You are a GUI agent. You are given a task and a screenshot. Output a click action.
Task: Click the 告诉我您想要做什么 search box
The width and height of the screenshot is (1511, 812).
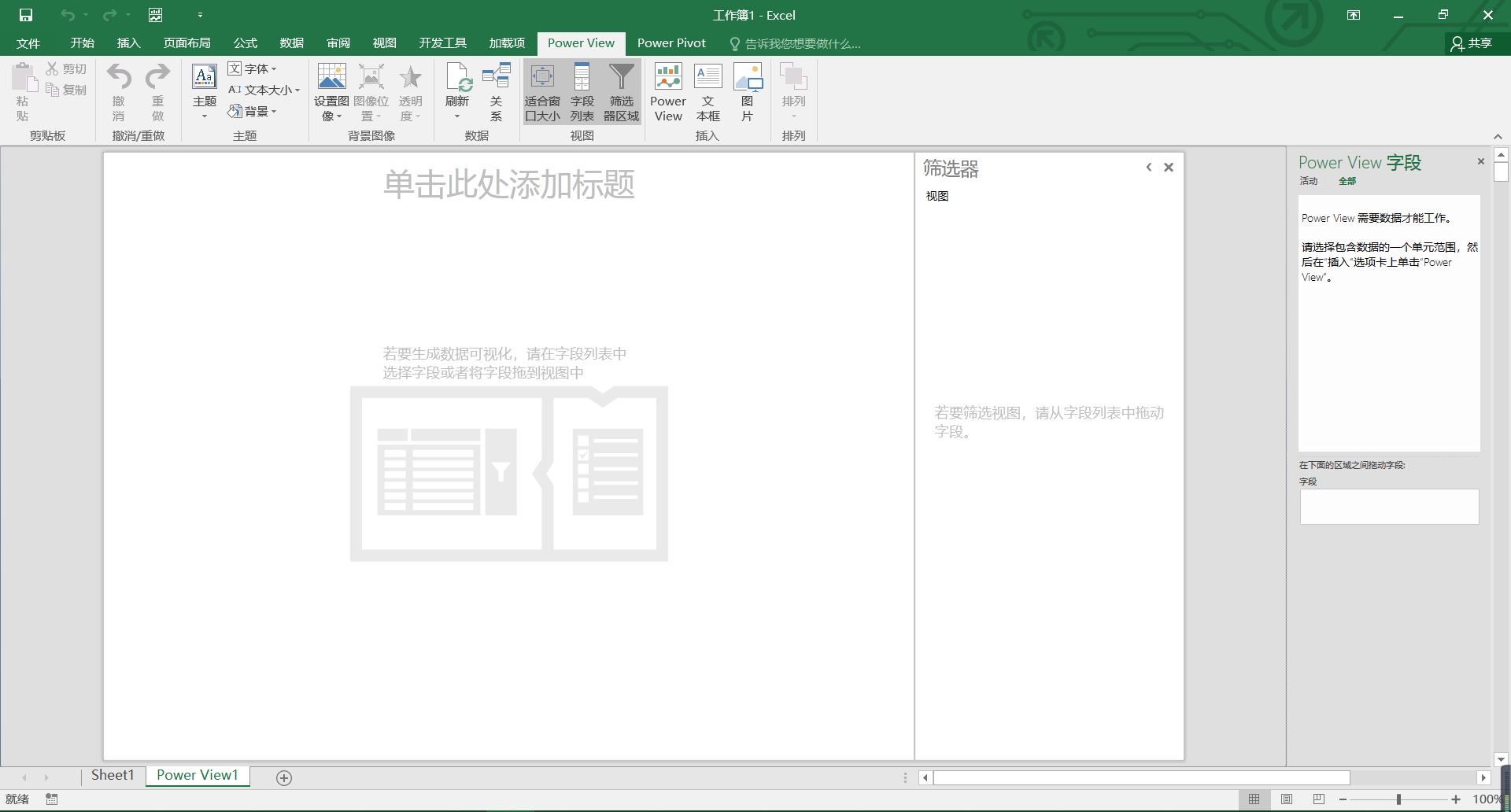(x=796, y=44)
